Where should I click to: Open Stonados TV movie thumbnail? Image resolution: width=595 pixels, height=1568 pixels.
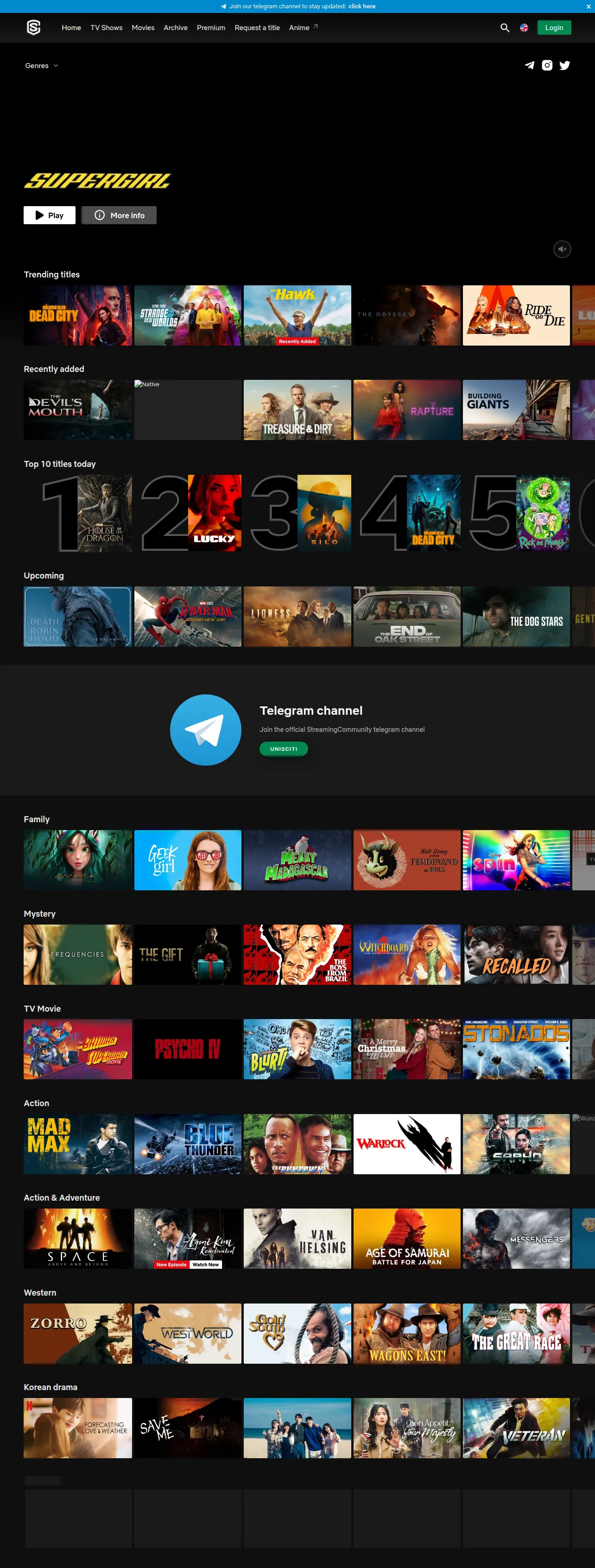(x=516, y=1049)
